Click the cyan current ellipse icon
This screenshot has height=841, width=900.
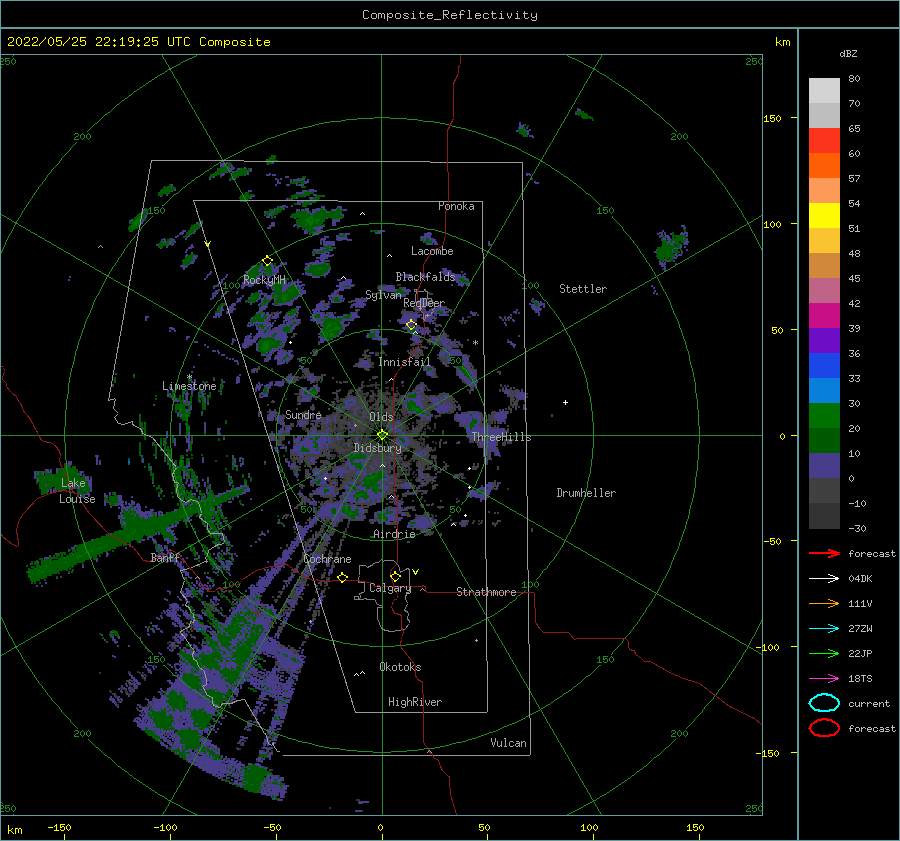pos(824,703)
